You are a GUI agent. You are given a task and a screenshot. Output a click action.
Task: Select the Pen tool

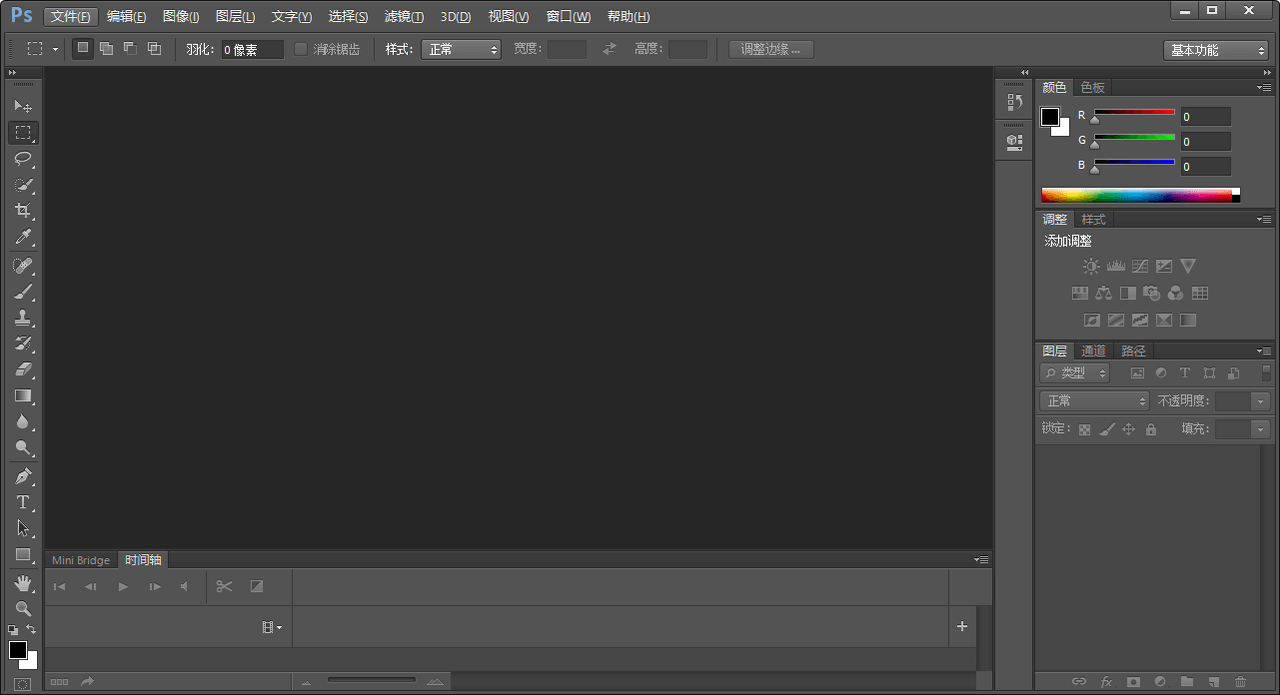(23, 477)
